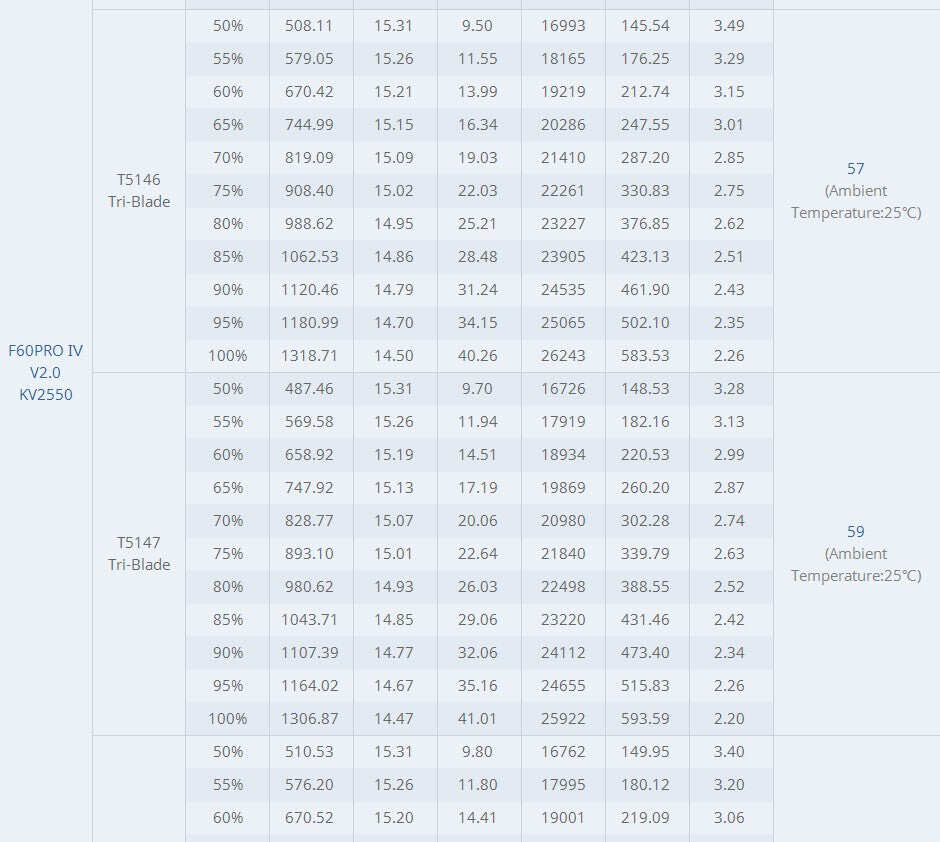Click the 59 operating temperature value
Image resolution: width=940 pixels, height=842 pixels.
(x=855, y=532)
